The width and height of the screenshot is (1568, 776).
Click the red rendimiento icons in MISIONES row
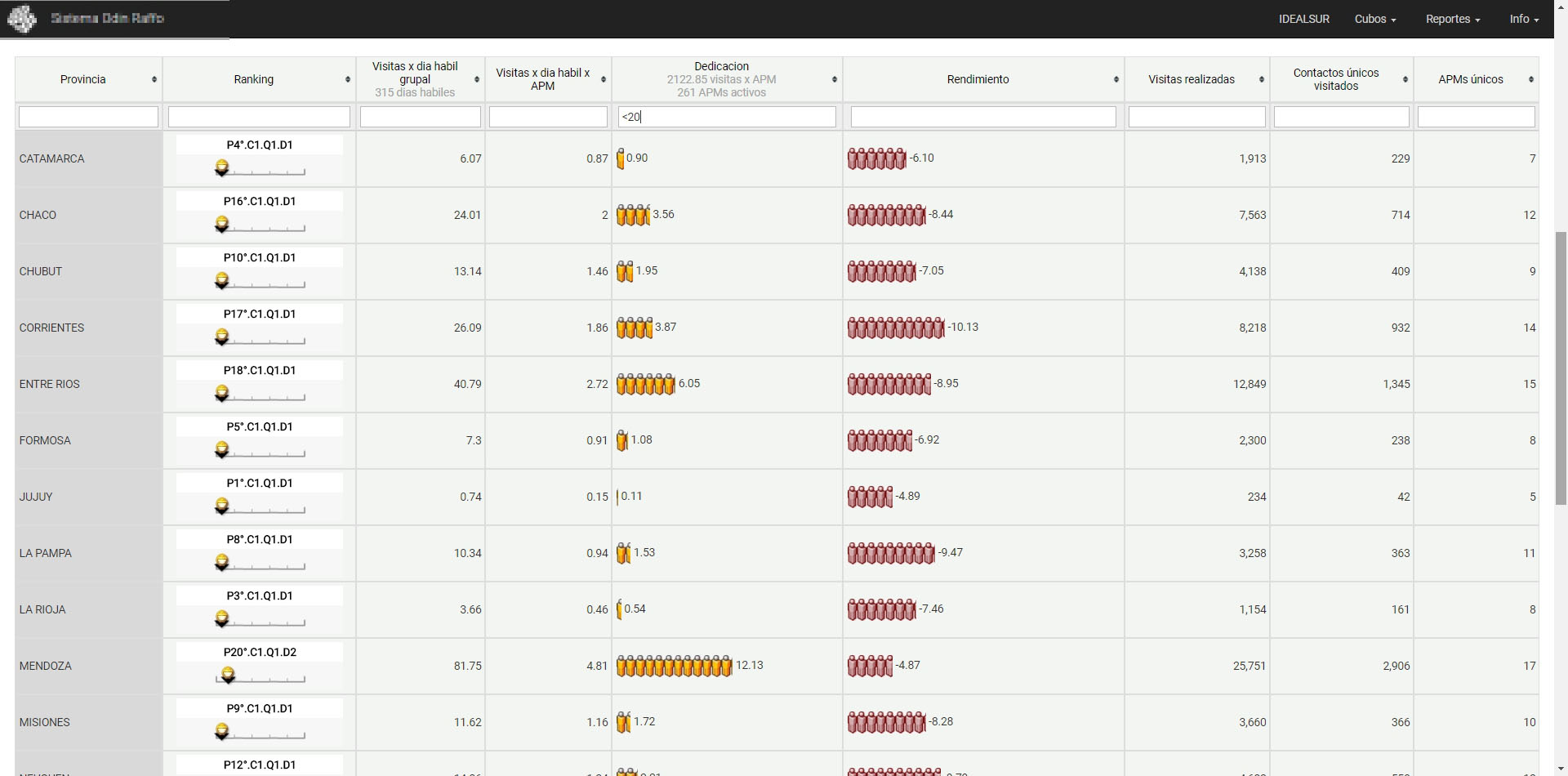click(x=887, y=722)
